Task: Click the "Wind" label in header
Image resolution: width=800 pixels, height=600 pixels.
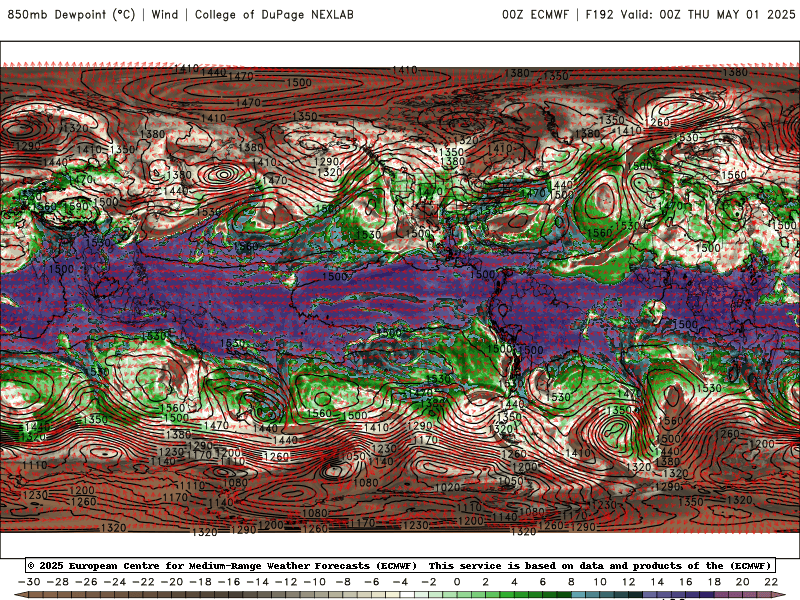Action: point(165,14)
